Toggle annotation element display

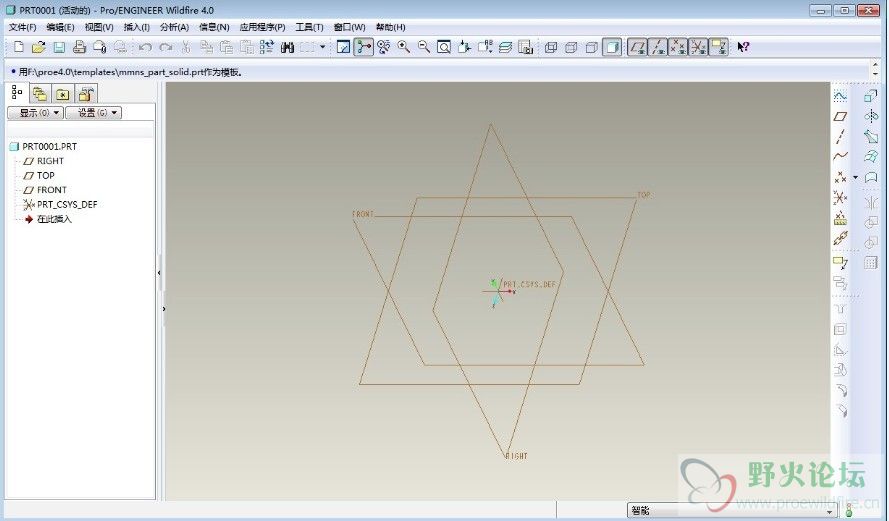pos(719,47)
